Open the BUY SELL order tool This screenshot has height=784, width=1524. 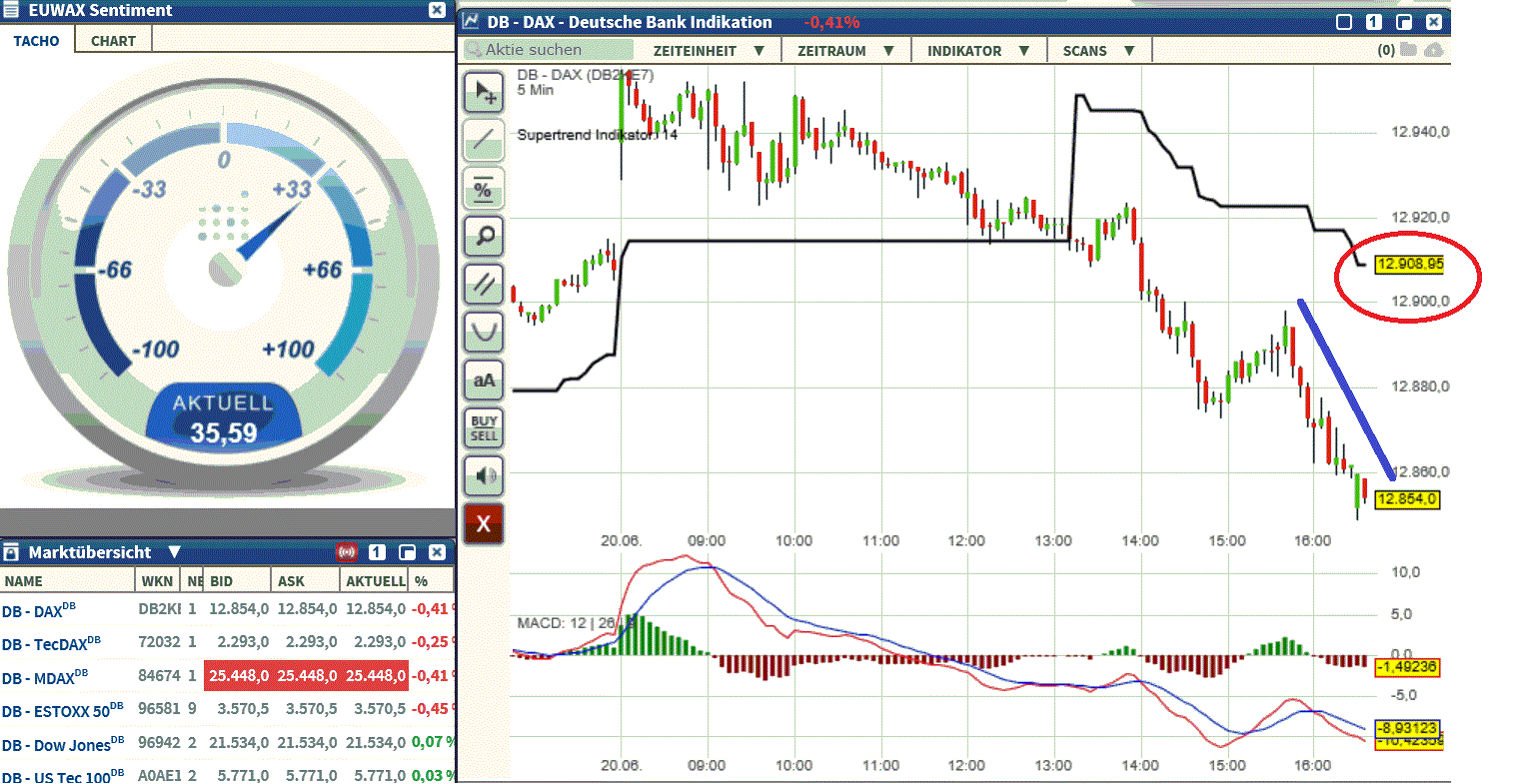coord(484,427)
